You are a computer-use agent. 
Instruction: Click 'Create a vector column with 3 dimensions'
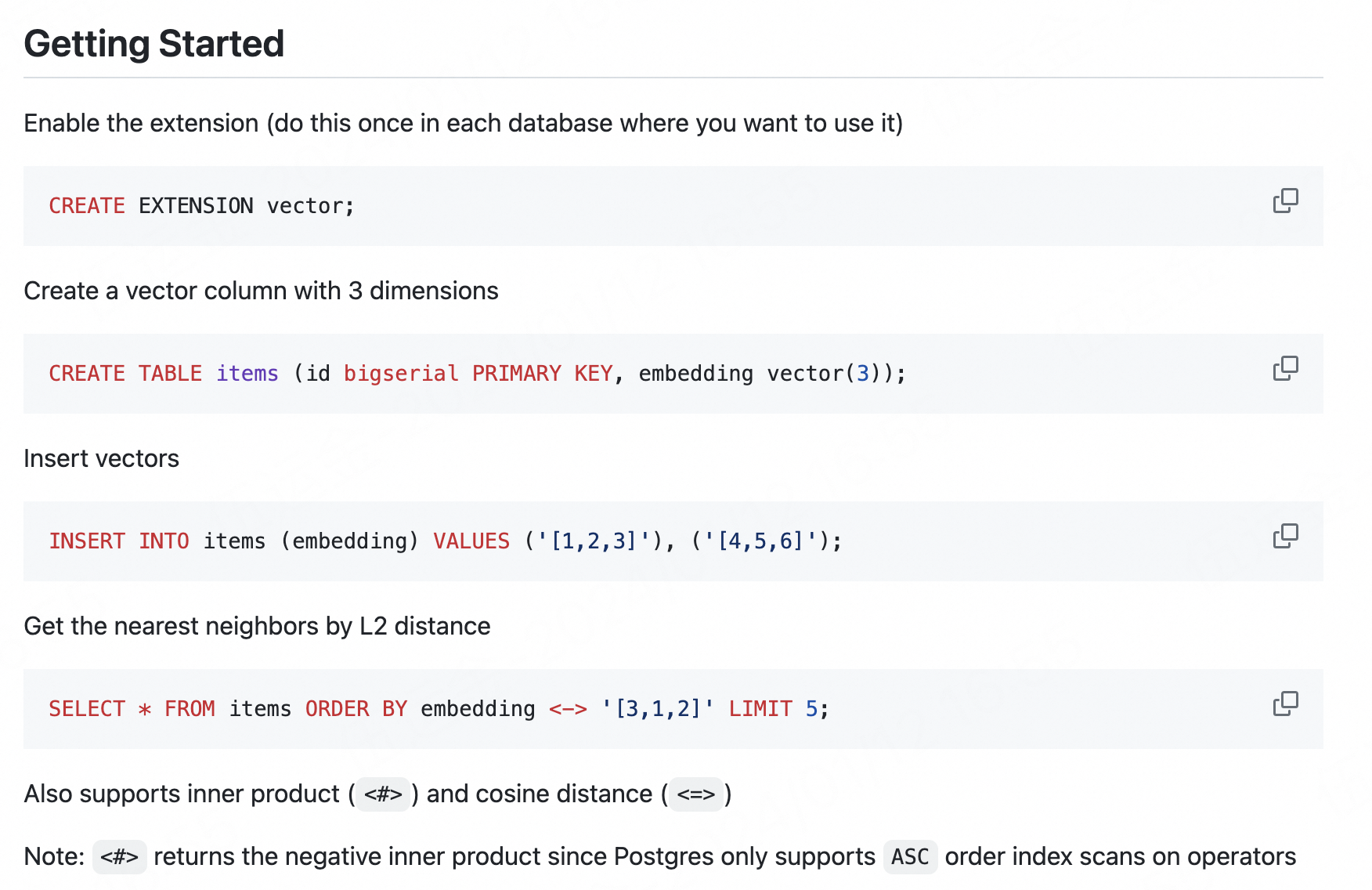coord(261,291)
